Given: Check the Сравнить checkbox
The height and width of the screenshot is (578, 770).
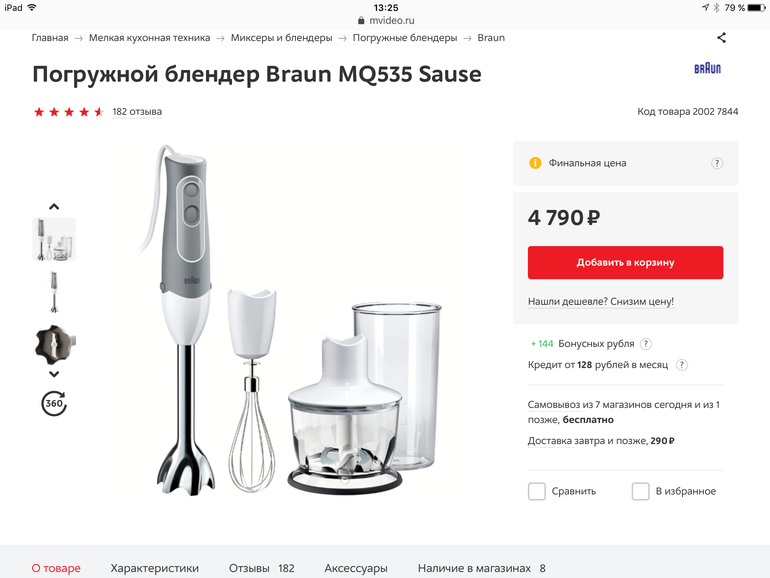Looking at the screenshot, I should pos(537,491).
